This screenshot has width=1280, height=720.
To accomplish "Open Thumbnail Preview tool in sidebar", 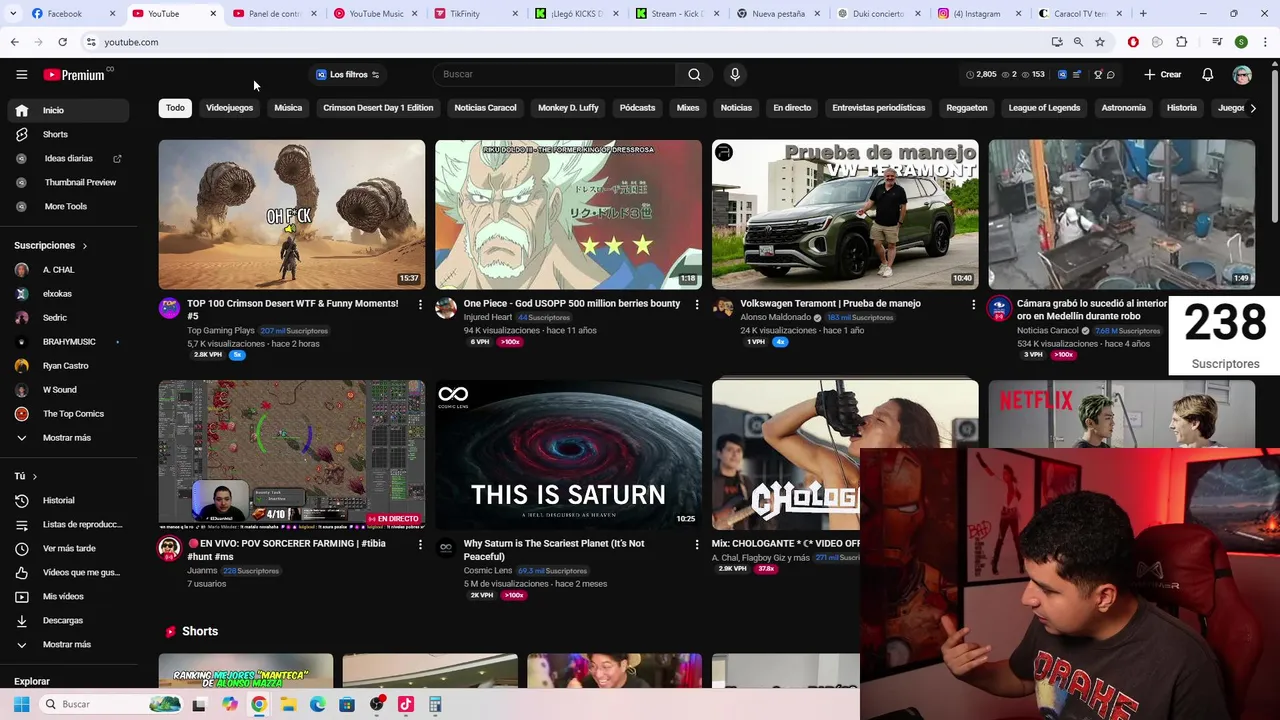I will (x=68, y=182).
